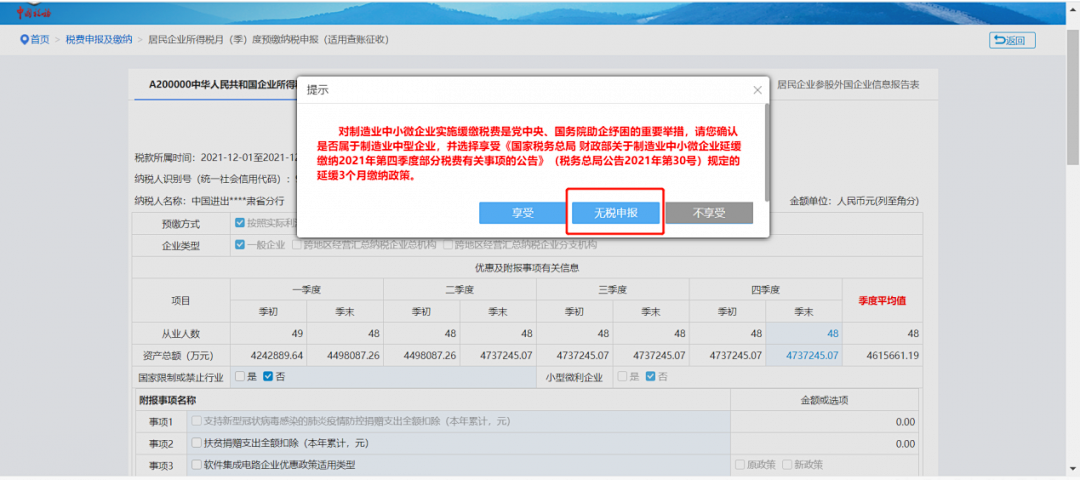
Task: Switch to 居民企业参股外国企业信息报告表 tab
Action: pos(848,85)
